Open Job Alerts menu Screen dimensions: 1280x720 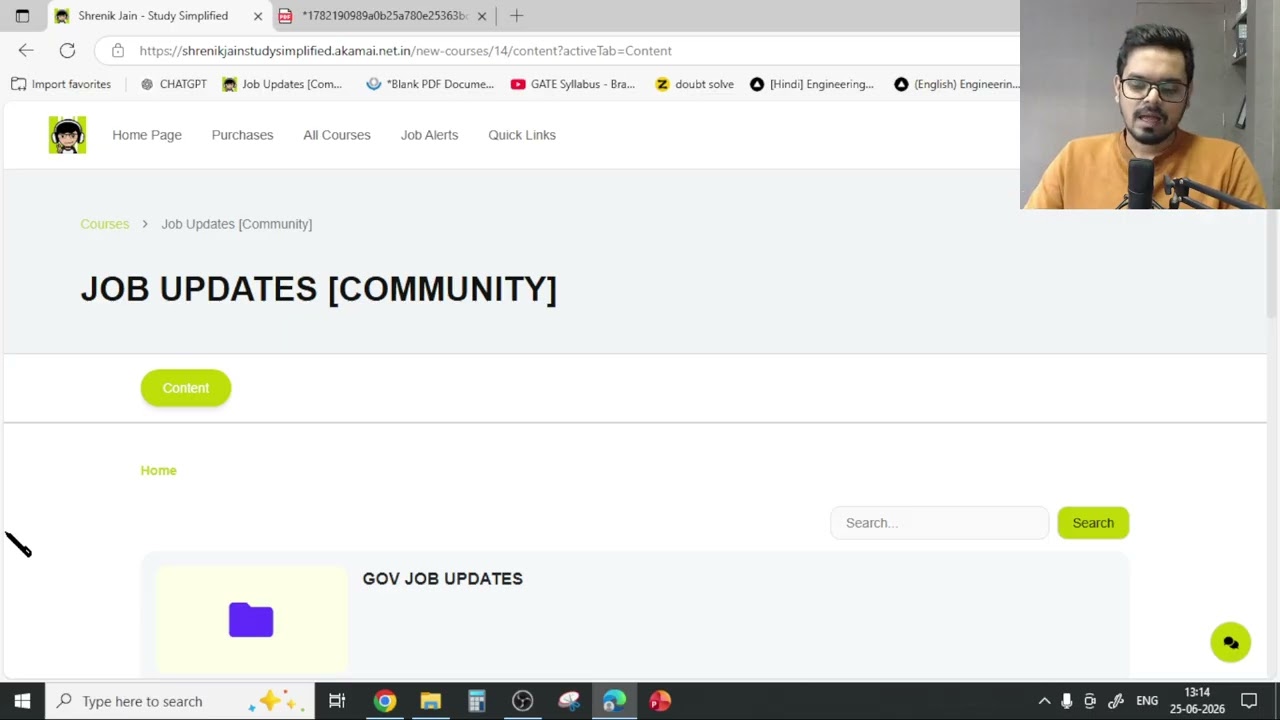point(429,135)
